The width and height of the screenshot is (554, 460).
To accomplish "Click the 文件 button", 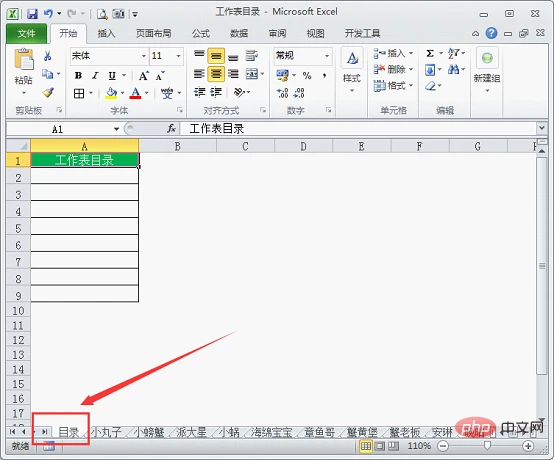I will tap(26, 34).
